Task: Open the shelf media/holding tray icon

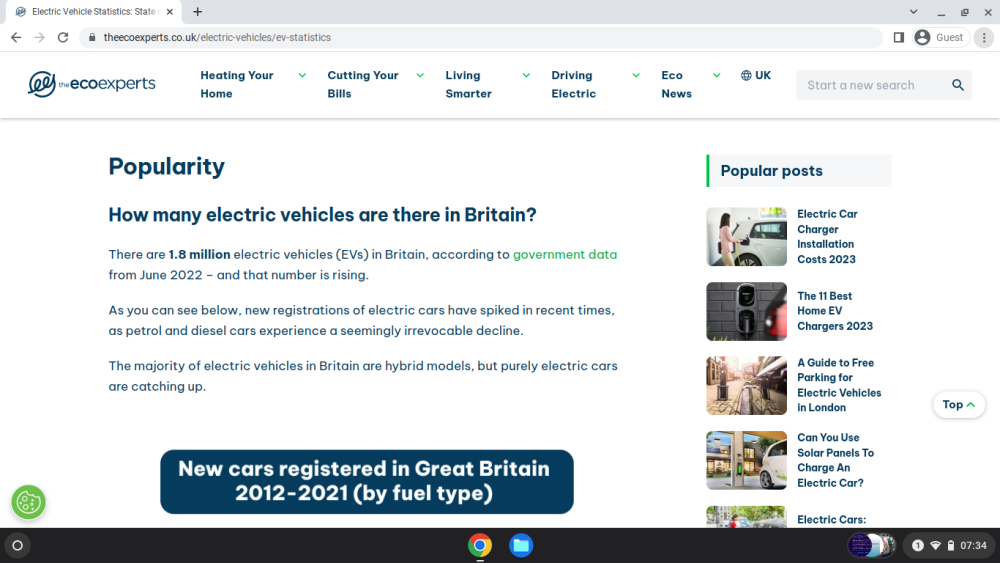Action: [872, 545]
